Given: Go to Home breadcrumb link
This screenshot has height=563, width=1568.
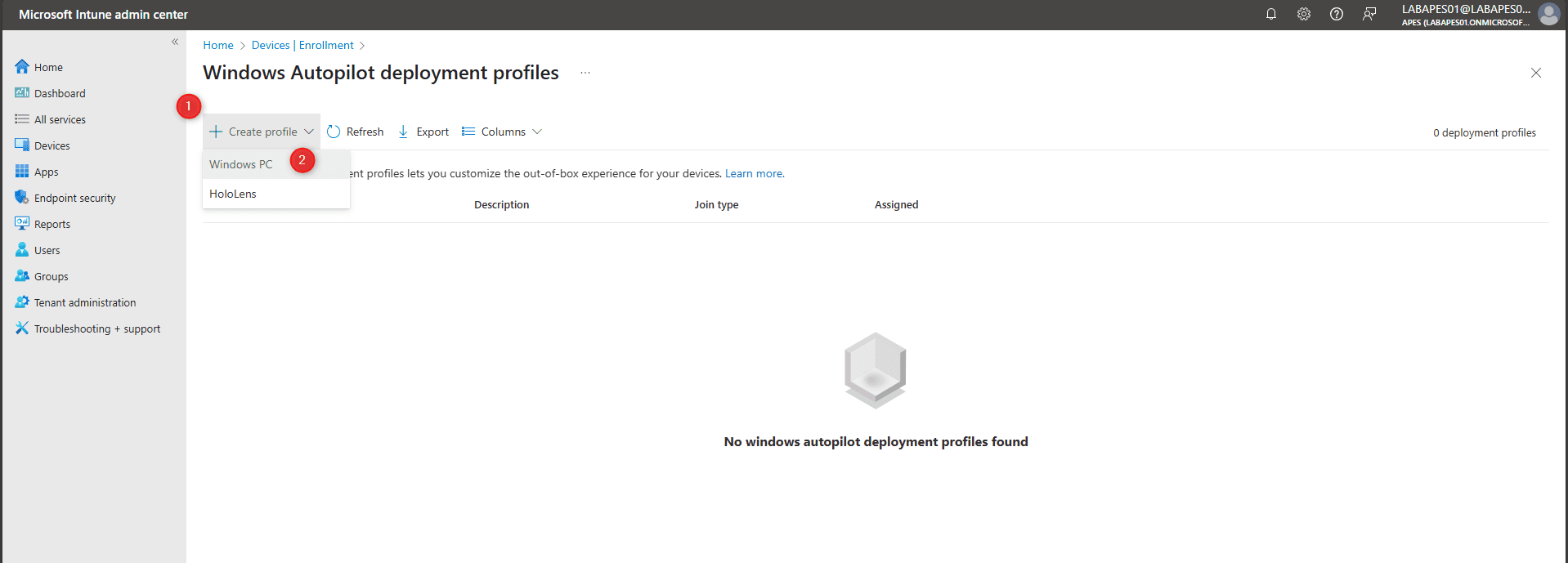Looking at the screenshot, I should pyautogui.click(x=218, y=45).
